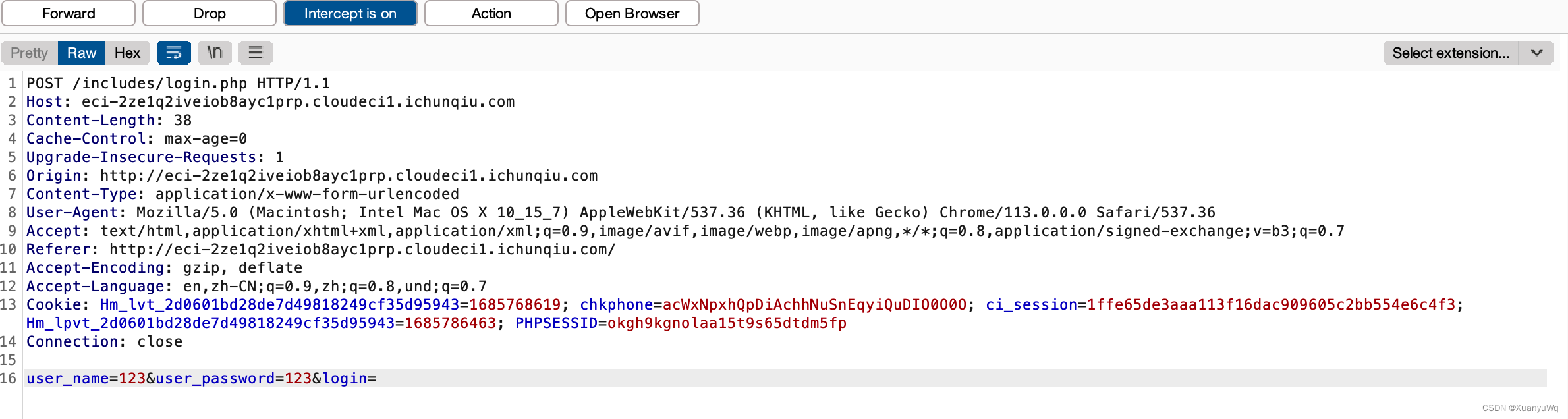Switch to the Pretty view
Screen dimensions: 1568x419
28,52
